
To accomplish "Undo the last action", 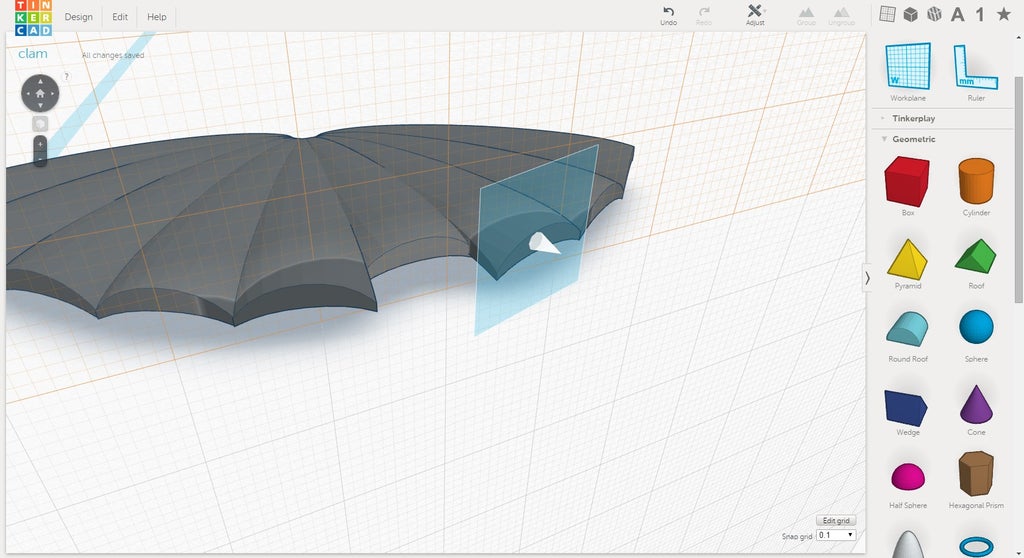I will 668,16.
